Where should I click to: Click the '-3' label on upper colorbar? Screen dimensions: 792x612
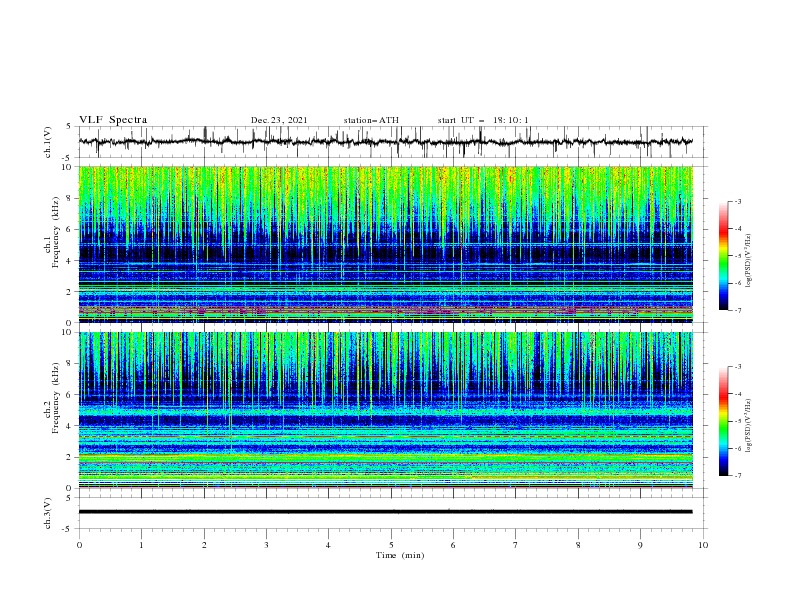[738, 201]
